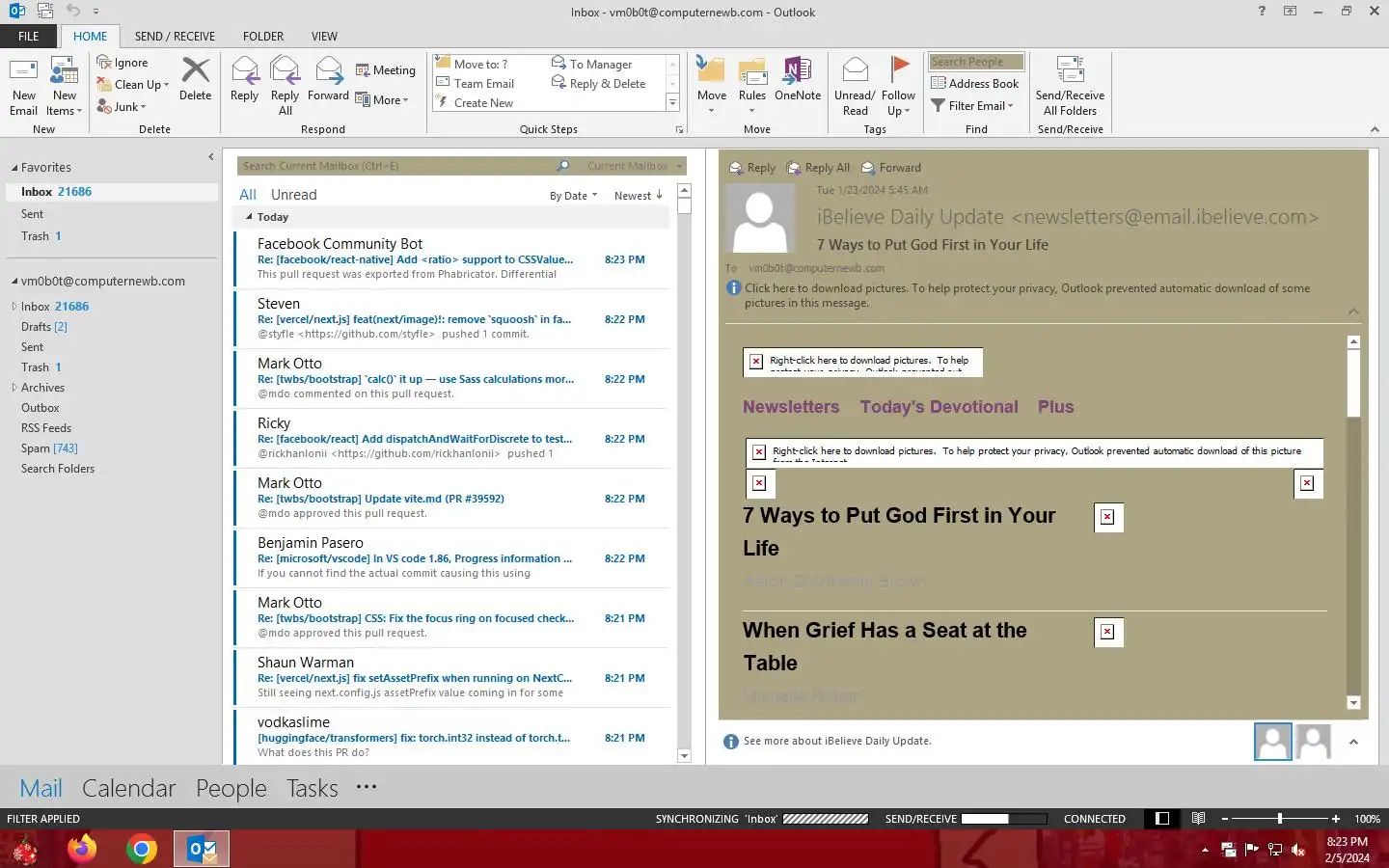Open the Move folder icon
The height and width of the screenshot is (868, 1389).
click(x=711, y=70)
